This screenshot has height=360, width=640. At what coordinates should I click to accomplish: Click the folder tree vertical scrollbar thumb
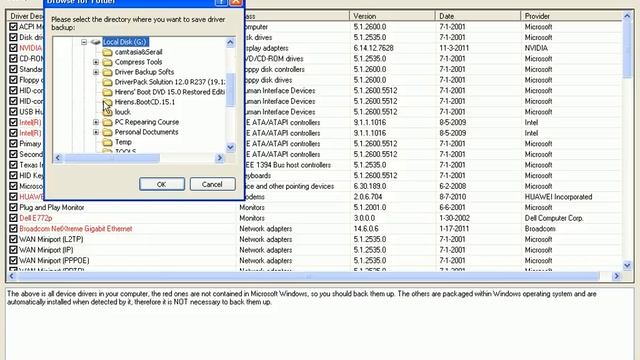point(230,89)
